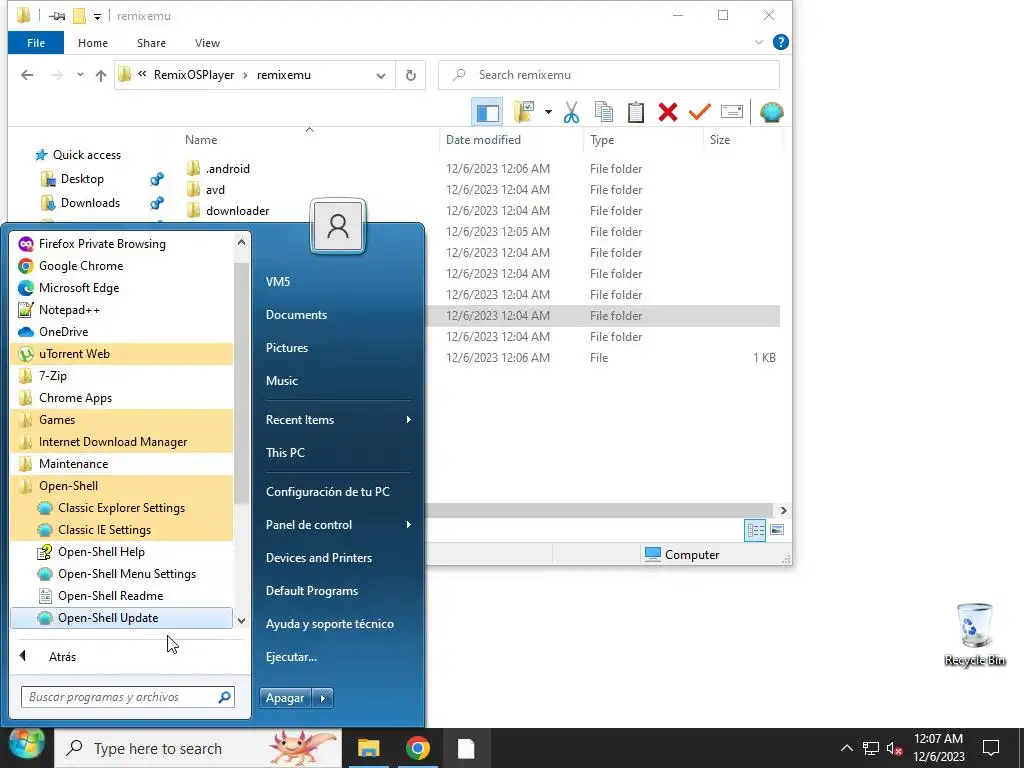1024x768 pixels.
Task: Expand the 7-Zip folder in start menu
Action: [121, 376]
